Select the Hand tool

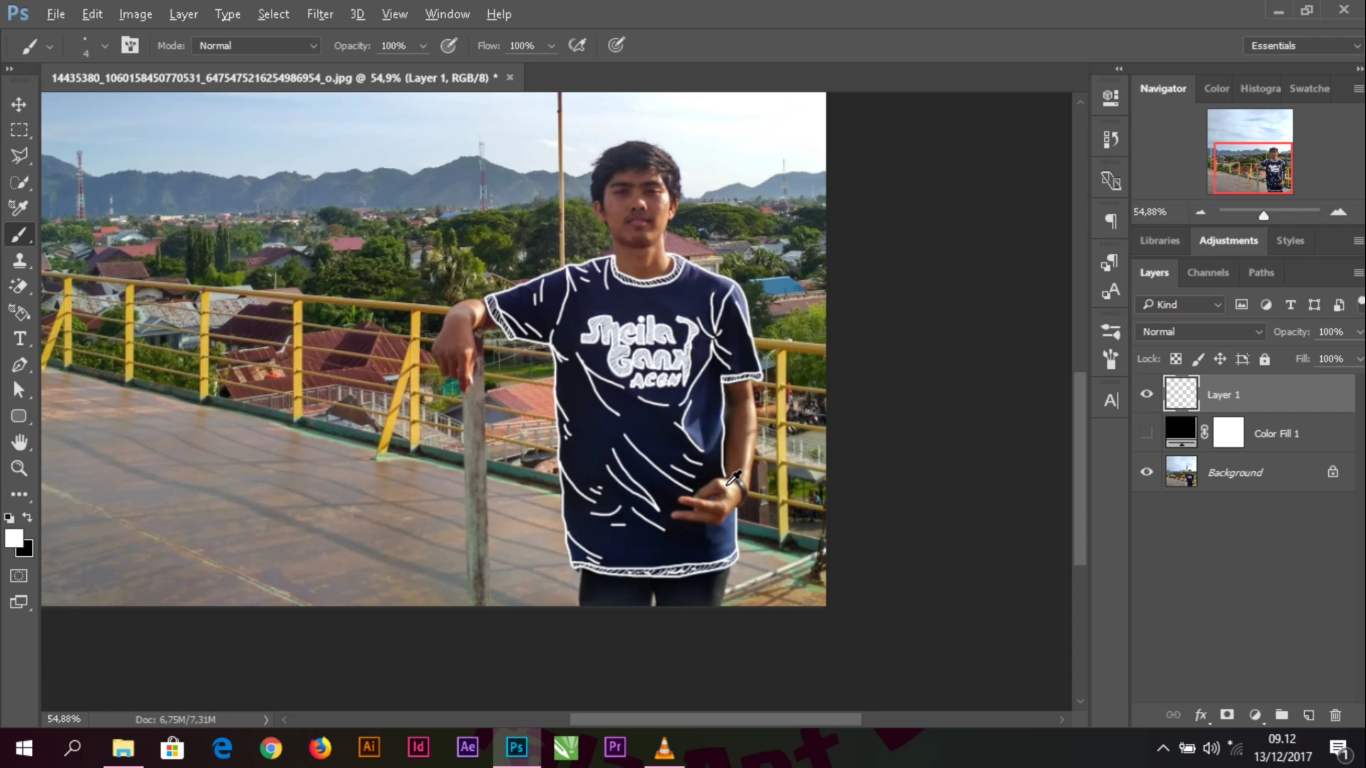pyautogui.click(x=18, y=442)
